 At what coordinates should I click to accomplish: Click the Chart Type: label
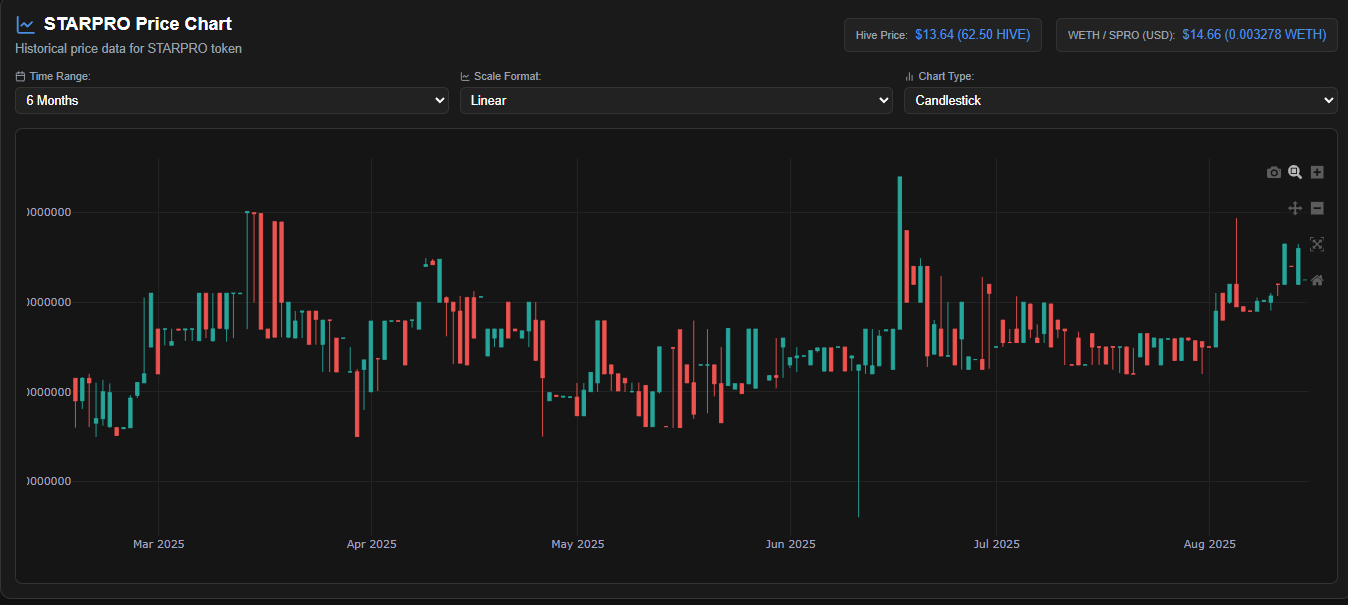tap(946, 76)
